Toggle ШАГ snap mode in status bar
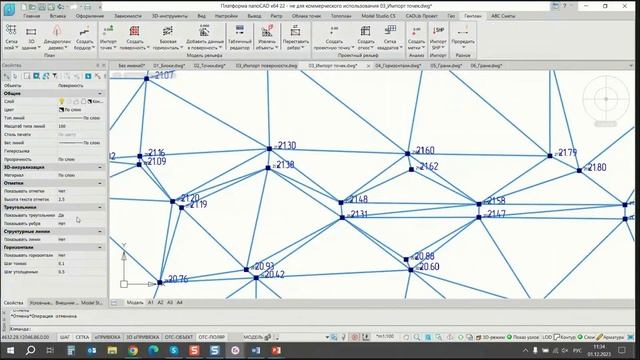 (64, 337)
